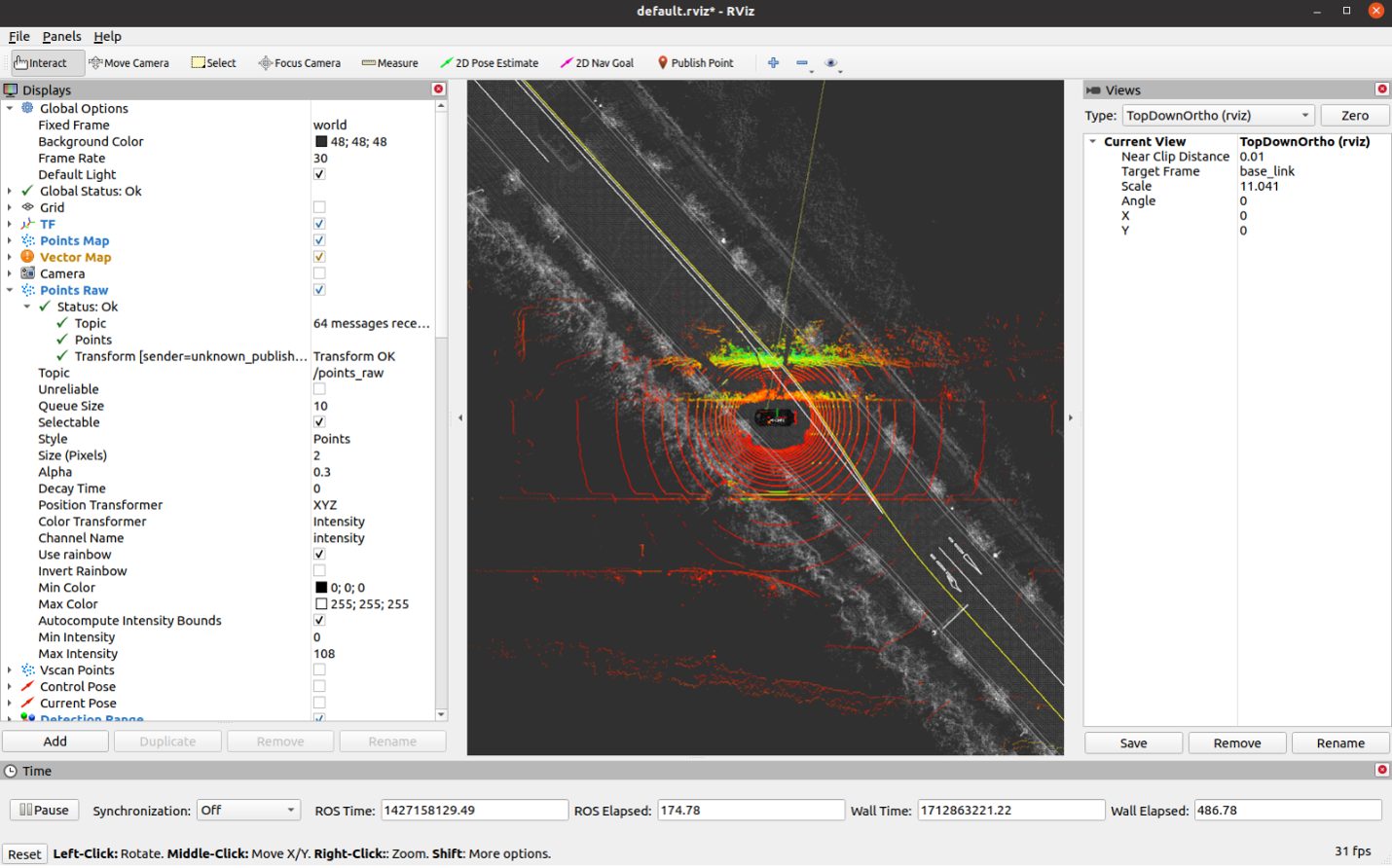Click the Background Color swatch
The width and height of the screenshot is (1392, 868).
321,142
